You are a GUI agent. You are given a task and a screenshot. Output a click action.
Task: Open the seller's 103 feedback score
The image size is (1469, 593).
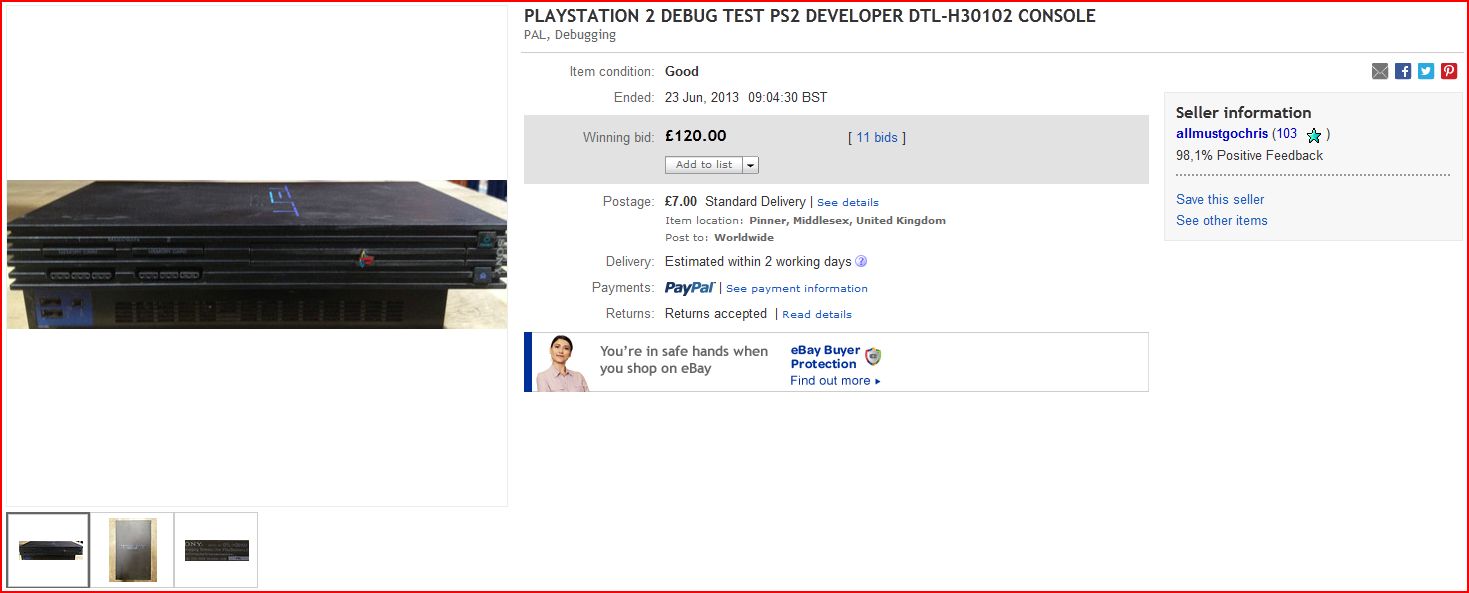pos(1287,134)
